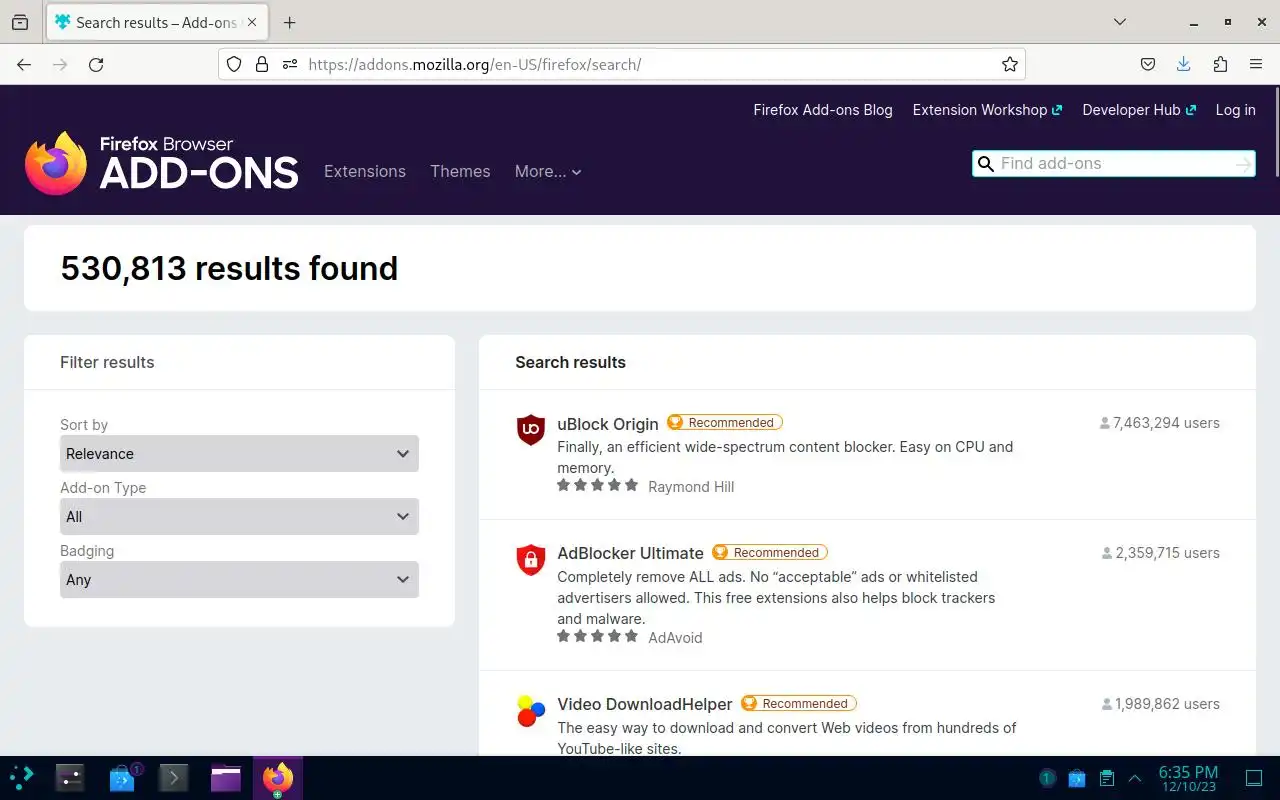Open the Extension Workshop link
Screen dimensions: 1280x800
pyautogui.click(x=987, y=110)
